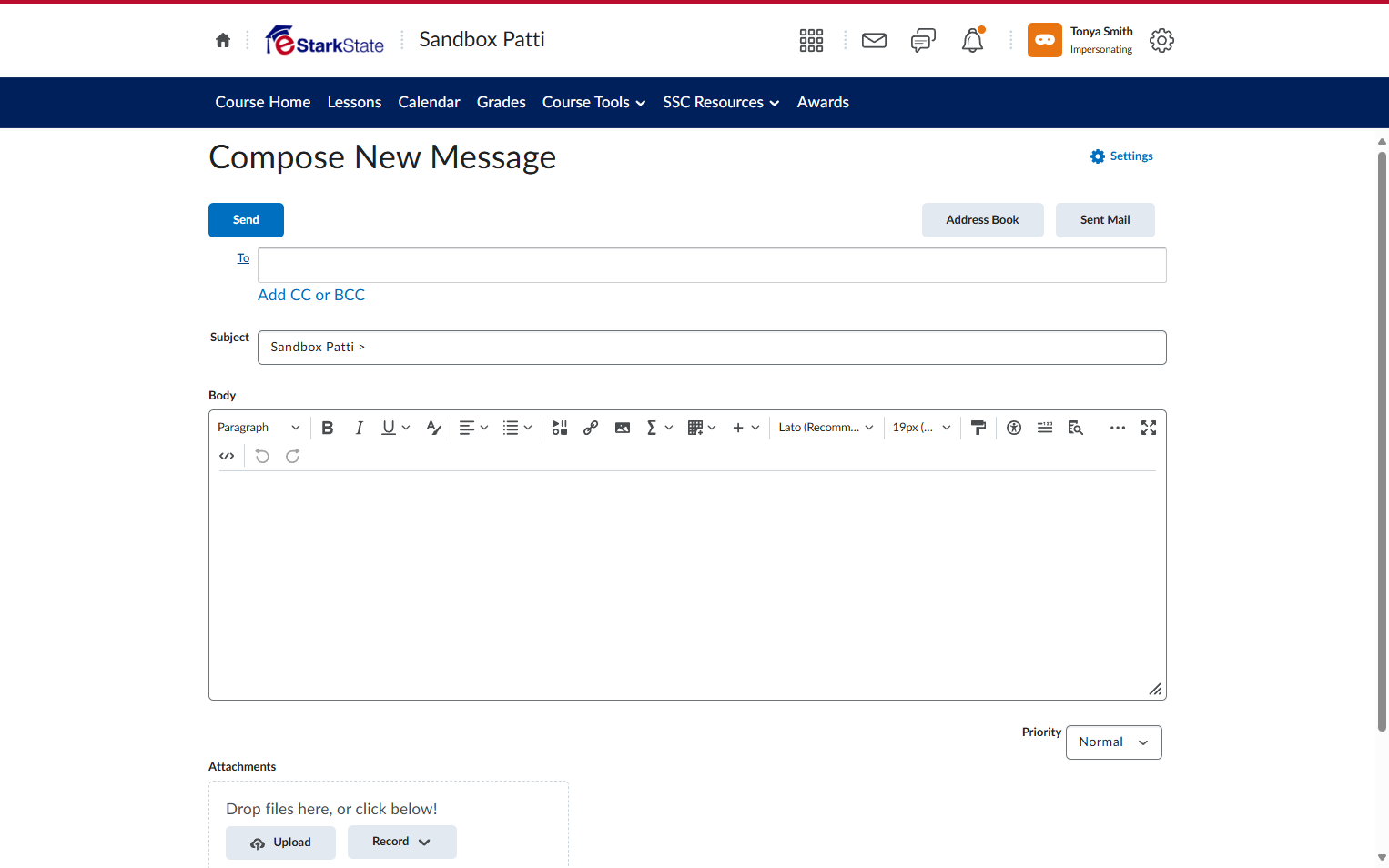Open the subscription alerts chat icon
1389x868 pixels.
(x=923, y=40)
